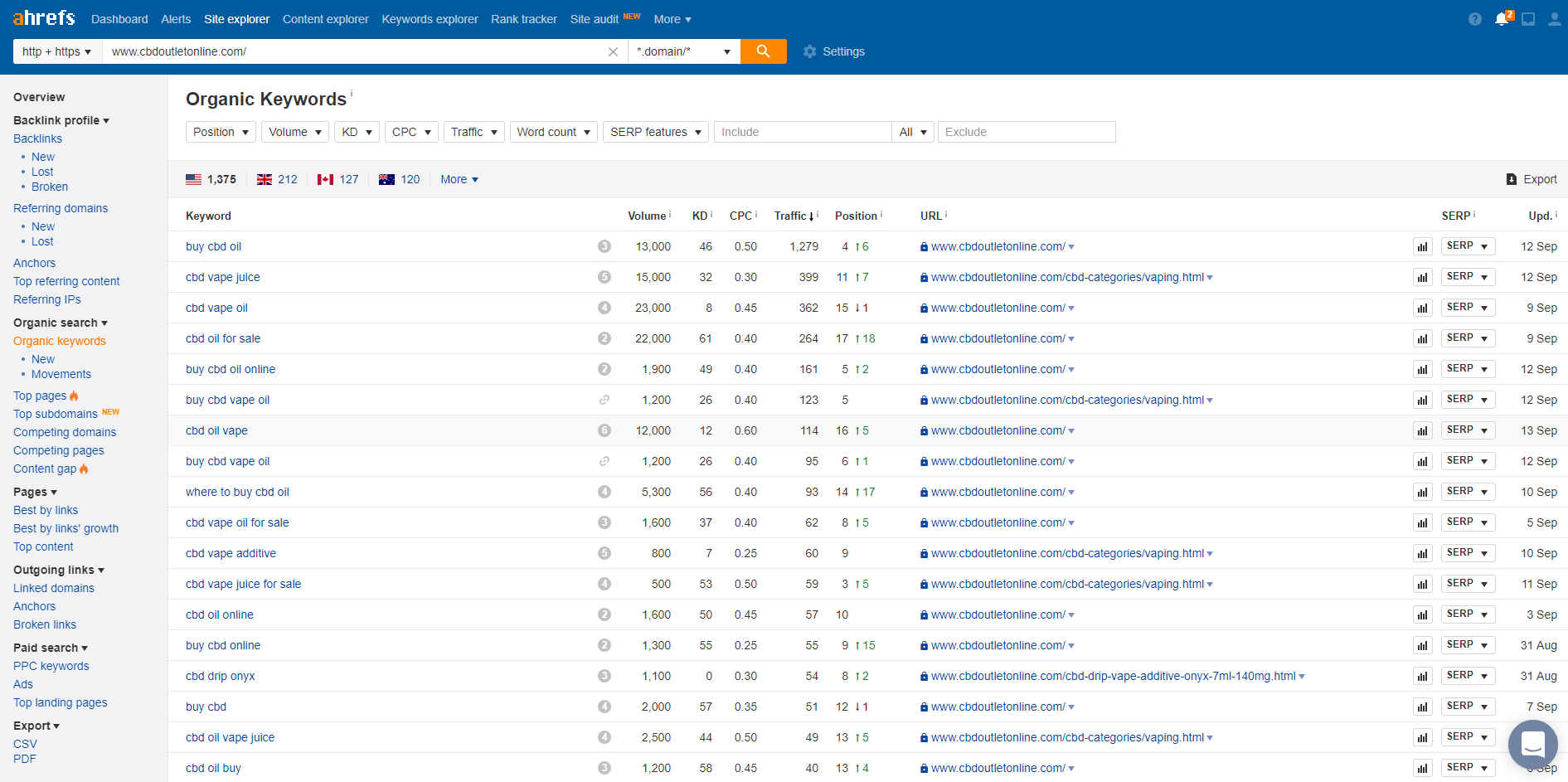This screenshot has height=782, width=1568.
Task: Go to Dashboard in top navigation
Action: pyautogui.click(x=119, y=19)
